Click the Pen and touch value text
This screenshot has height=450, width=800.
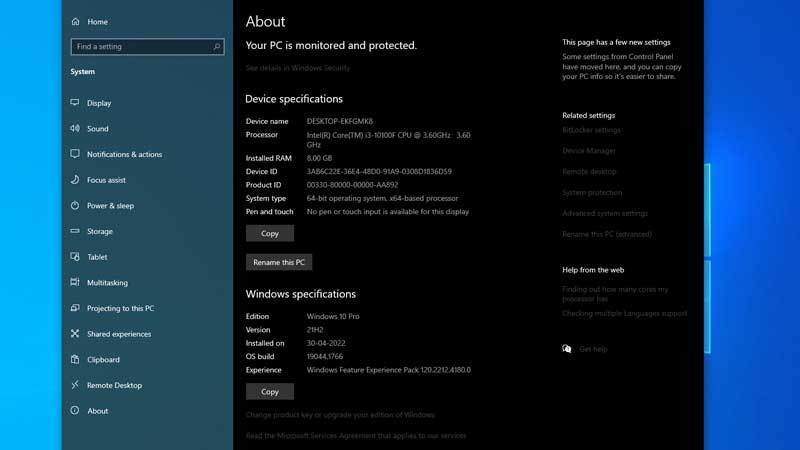pyautogui.click(x=388, y=211)
